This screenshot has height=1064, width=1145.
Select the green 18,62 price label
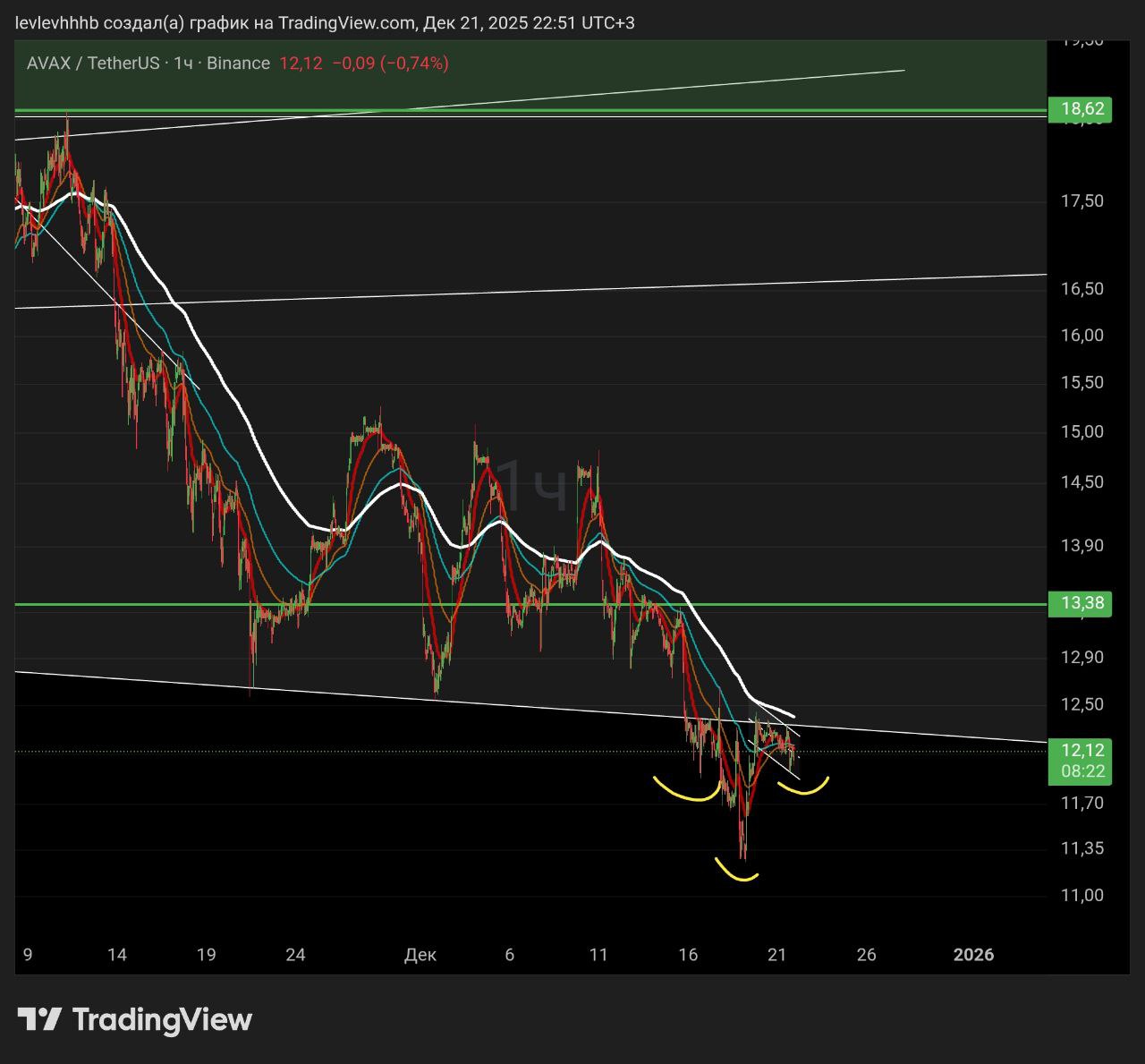(x=1082, y=110)
